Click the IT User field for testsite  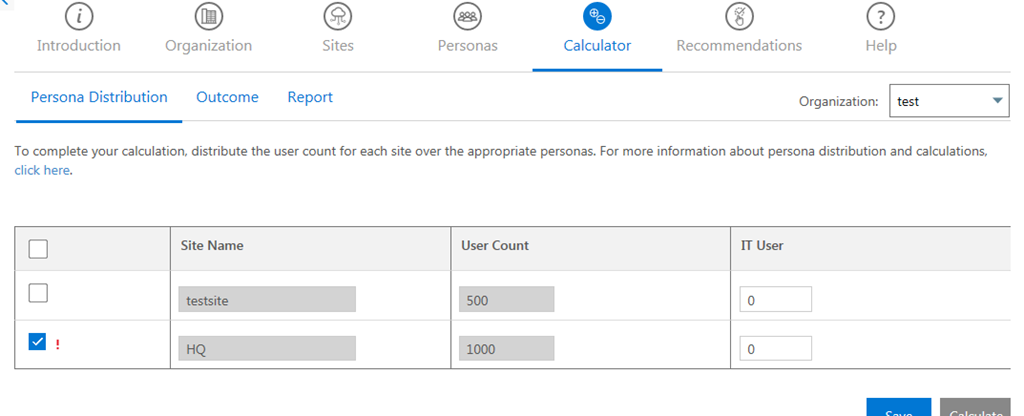click(x=775, y=300)
